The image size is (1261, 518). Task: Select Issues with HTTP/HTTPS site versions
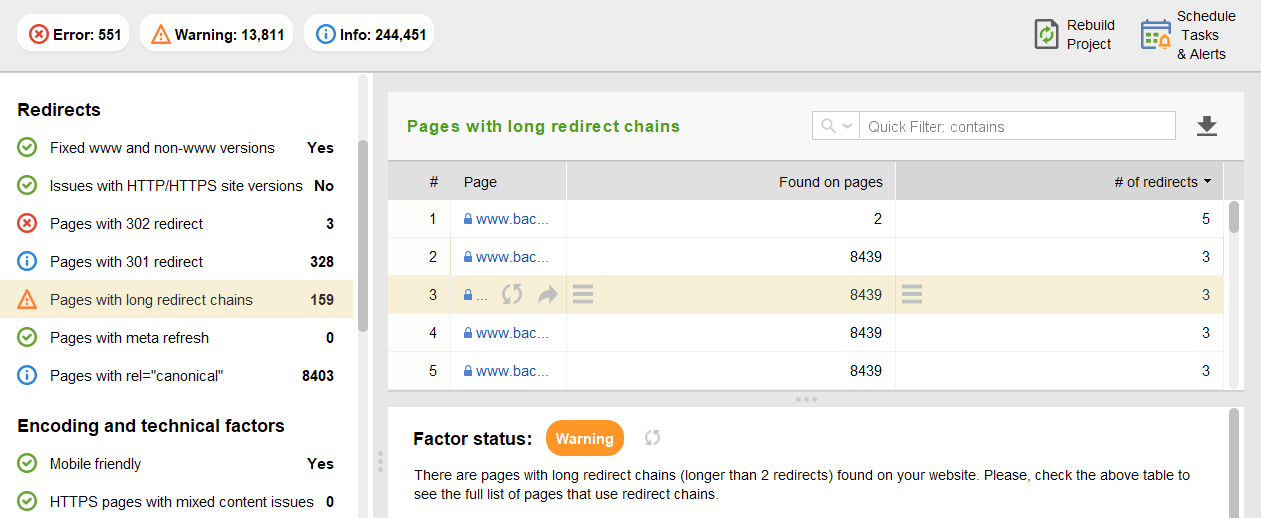[176, 186]
